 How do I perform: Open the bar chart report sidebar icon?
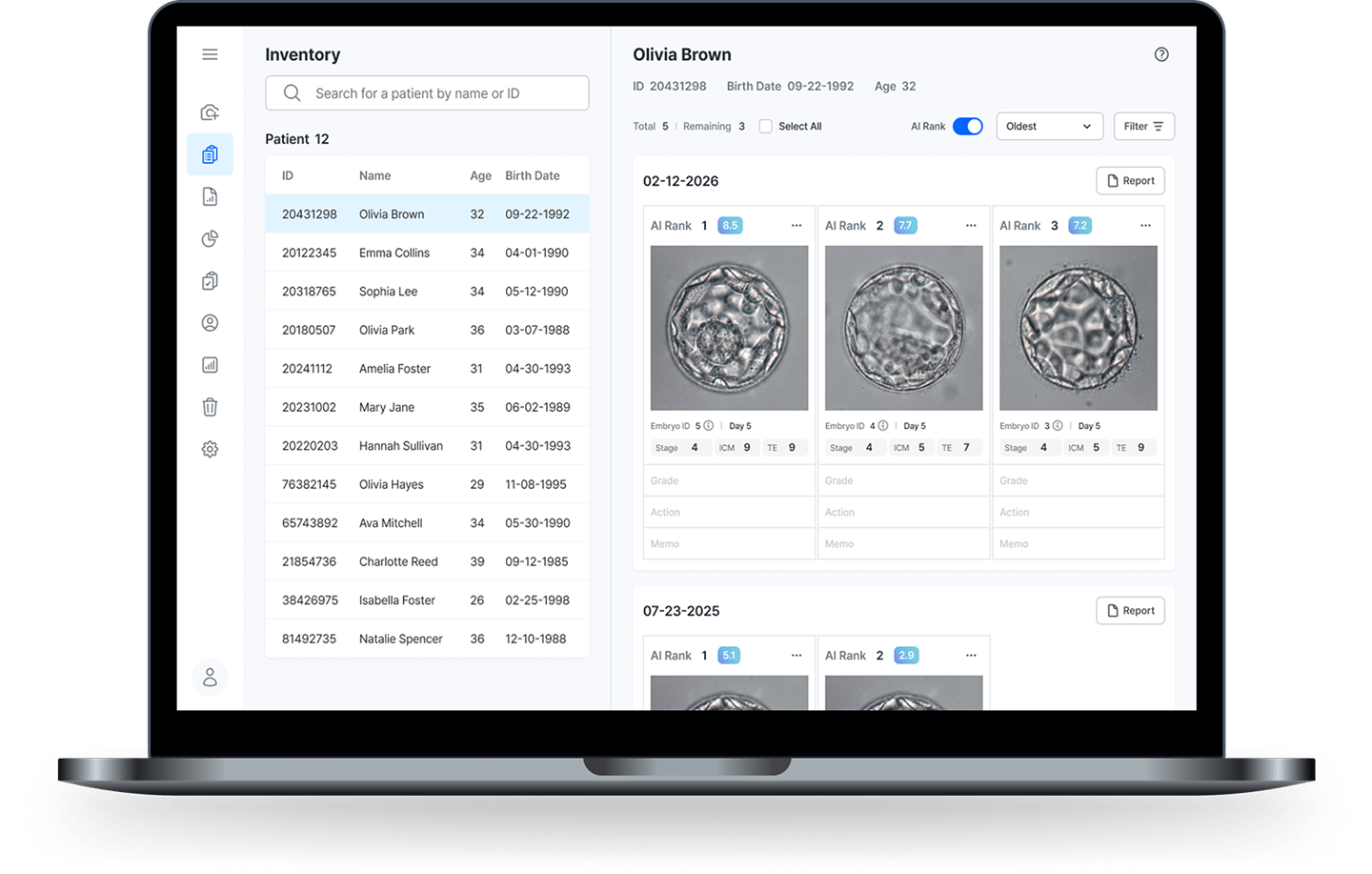pos(210,365)
